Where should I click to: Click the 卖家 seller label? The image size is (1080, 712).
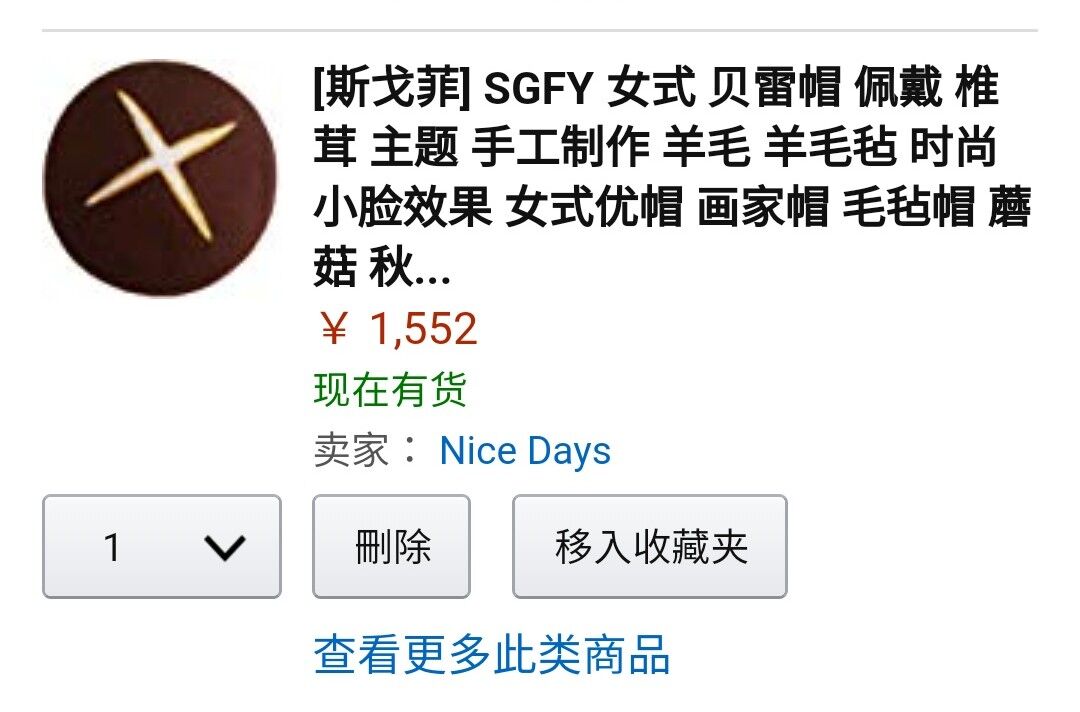(x=351, y=451)
